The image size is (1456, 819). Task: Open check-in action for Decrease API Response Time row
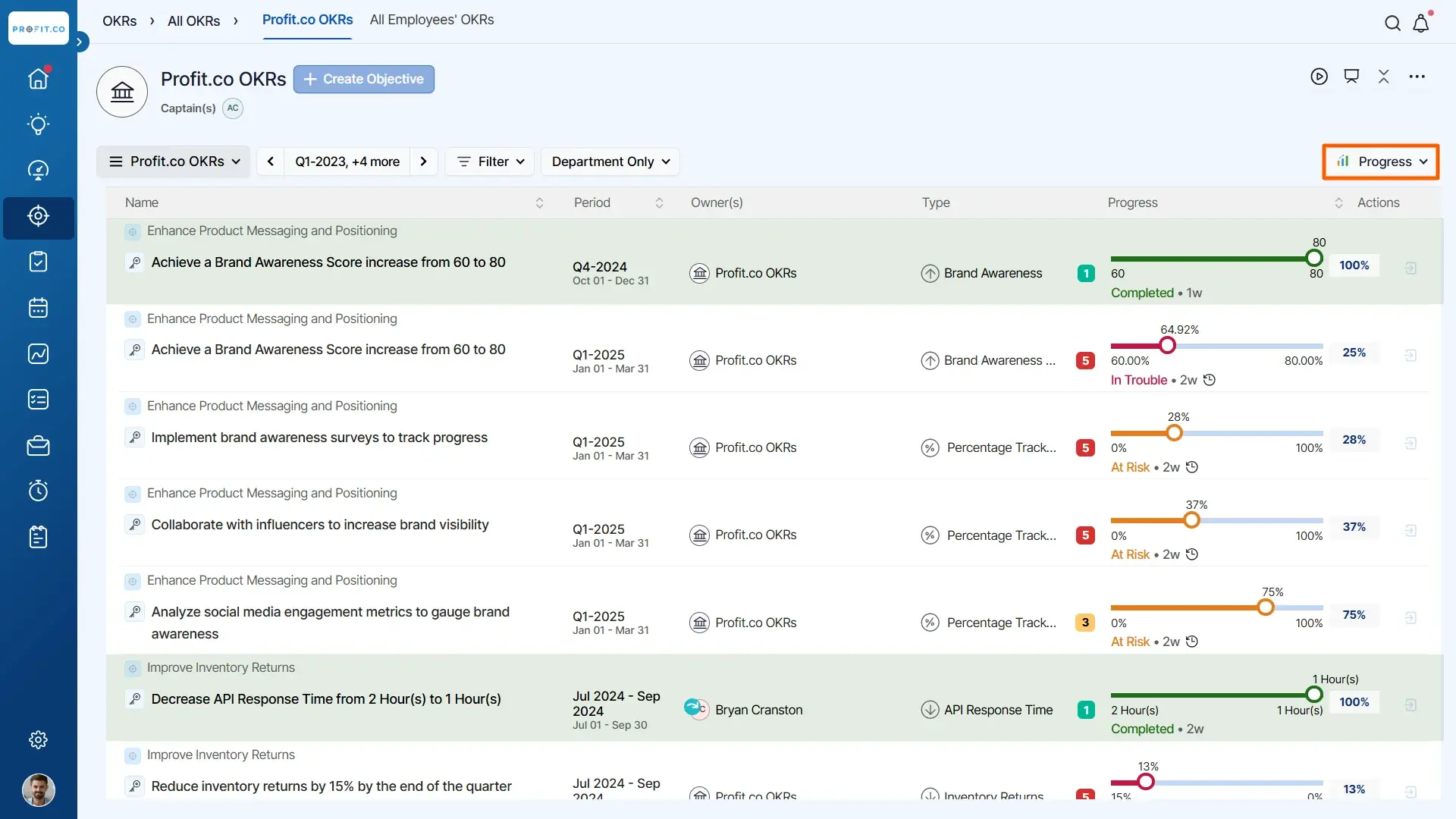click(1410, 705)
